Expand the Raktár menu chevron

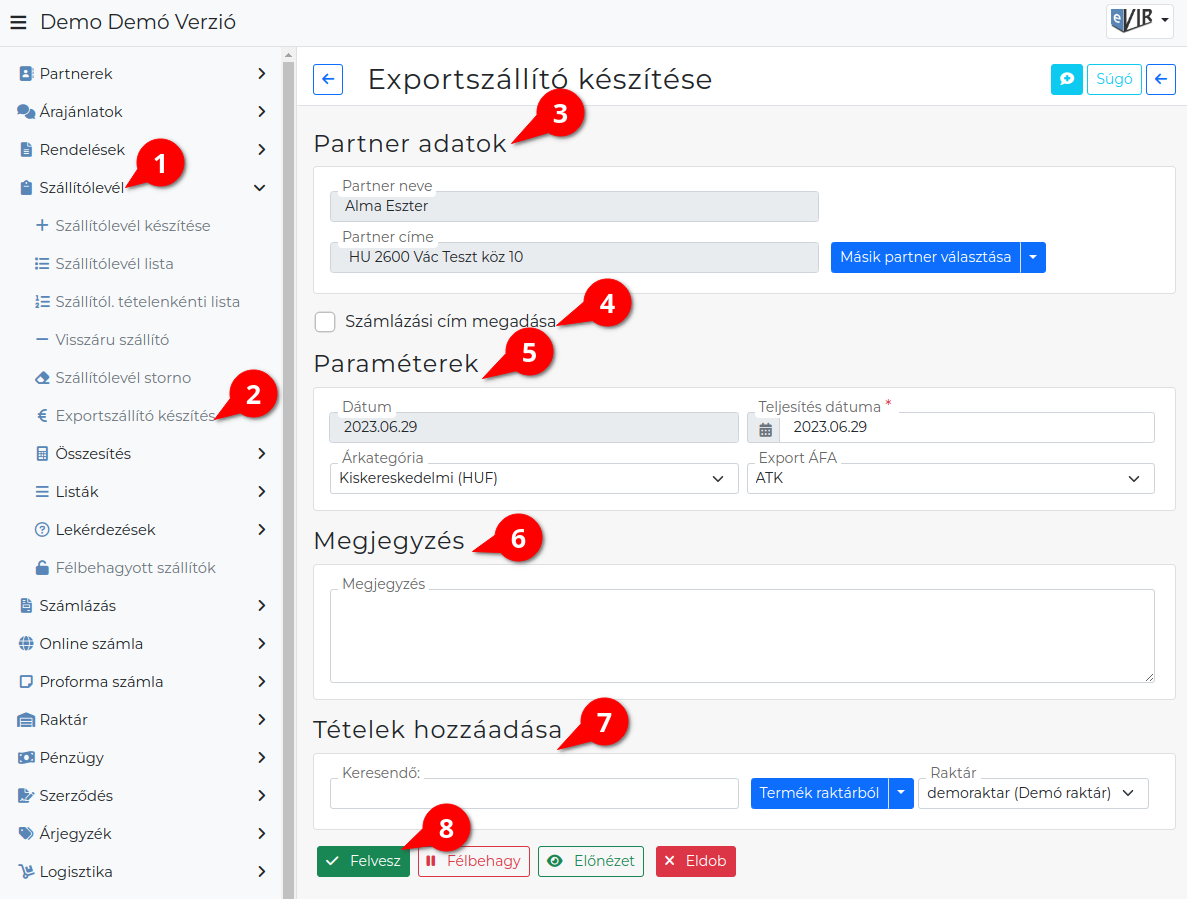261,720
